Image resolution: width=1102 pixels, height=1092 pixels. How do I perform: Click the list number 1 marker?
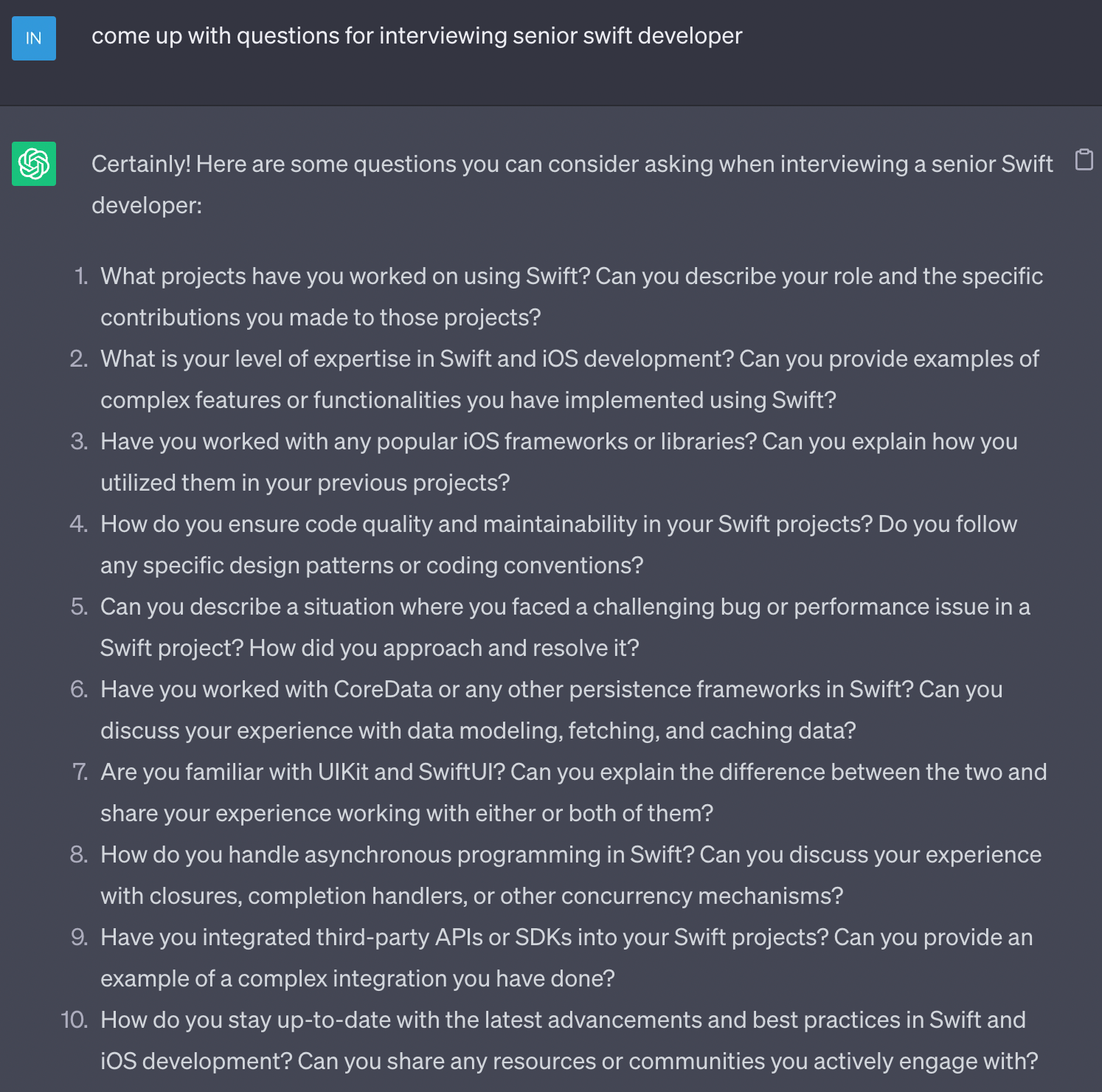tap(81, 276)
